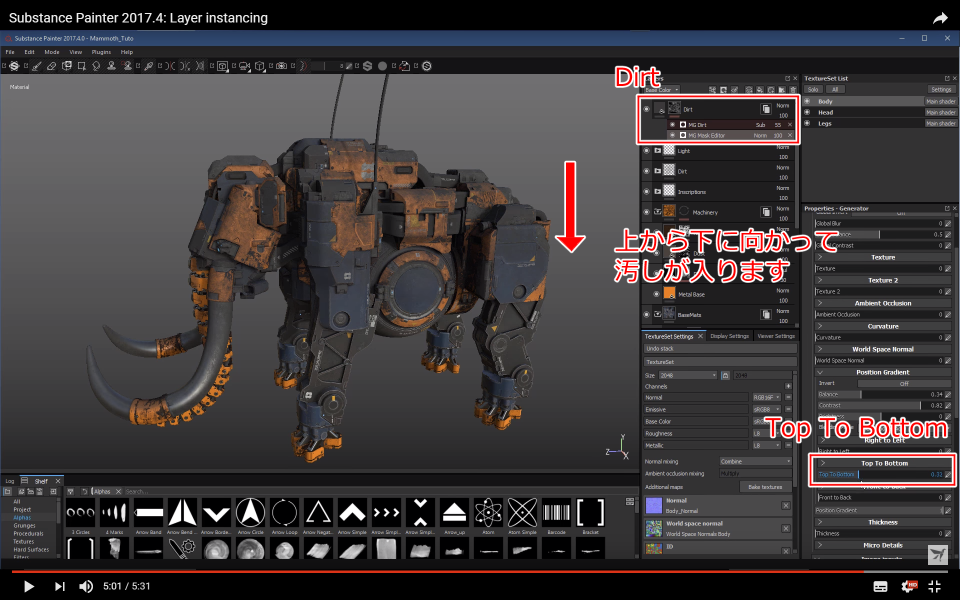Toggle YouTube subtitles button
This screenshot has height=600, width=960.
click(x=880, y=587)
